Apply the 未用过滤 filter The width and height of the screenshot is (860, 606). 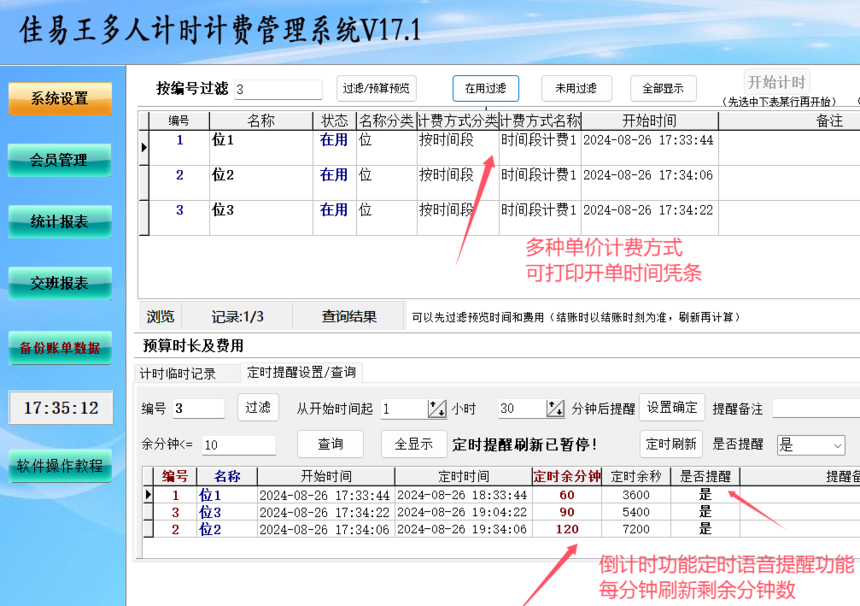576,88
